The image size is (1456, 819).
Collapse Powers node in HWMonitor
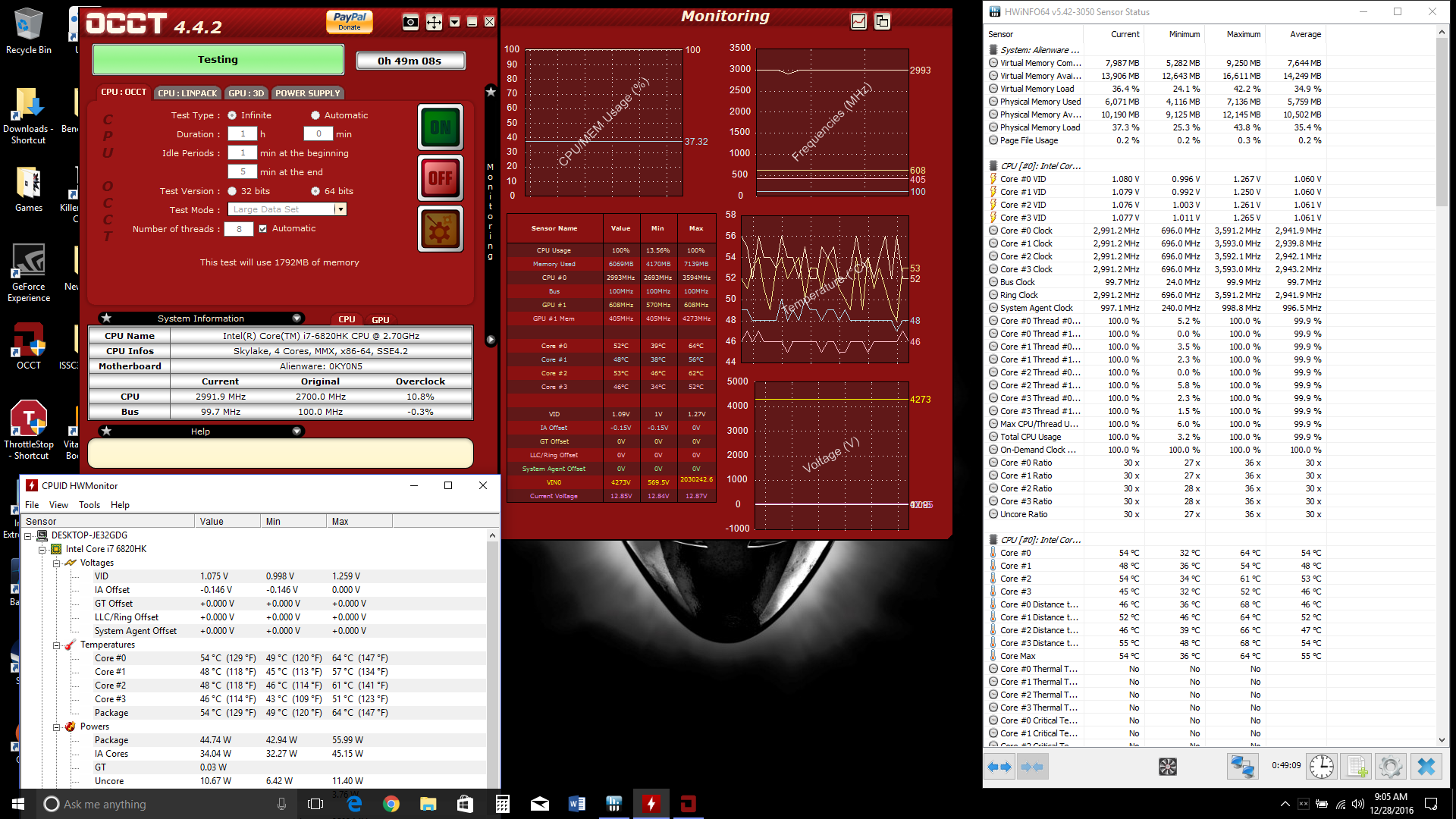click(x=56, y=727)
